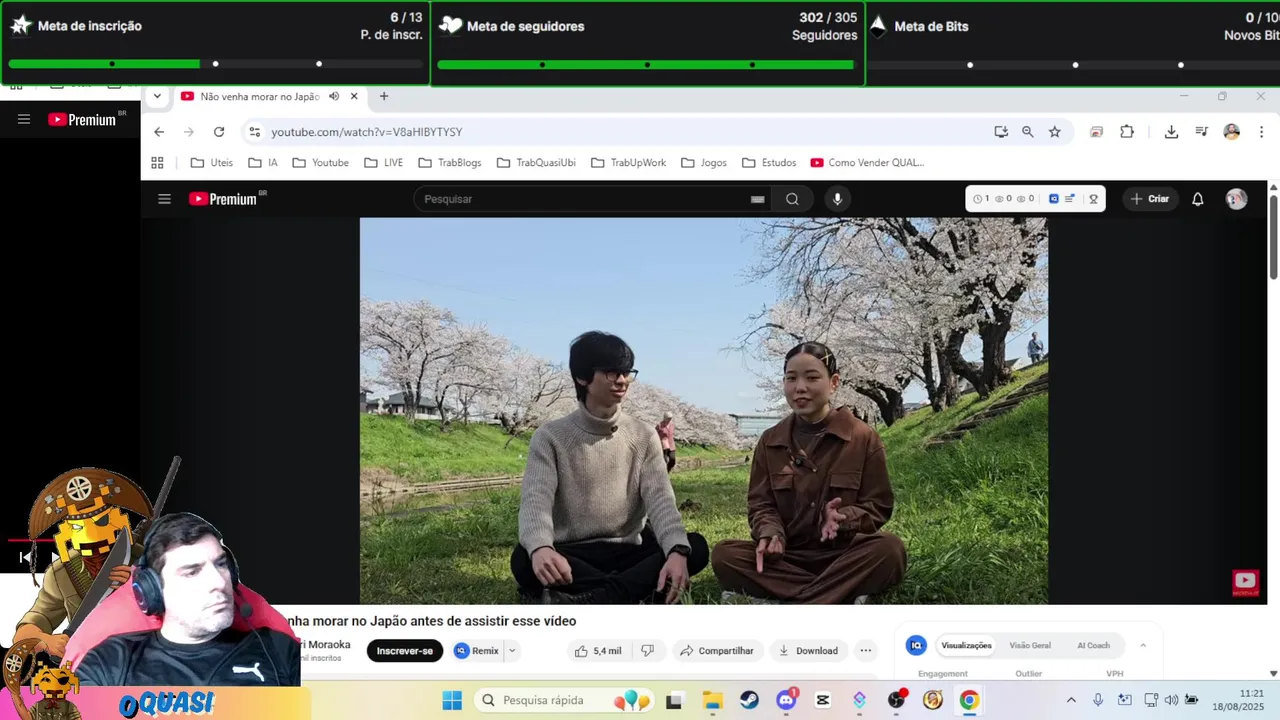
Task: Open File Explorer from the taskbar
Action: pos(712,701)
